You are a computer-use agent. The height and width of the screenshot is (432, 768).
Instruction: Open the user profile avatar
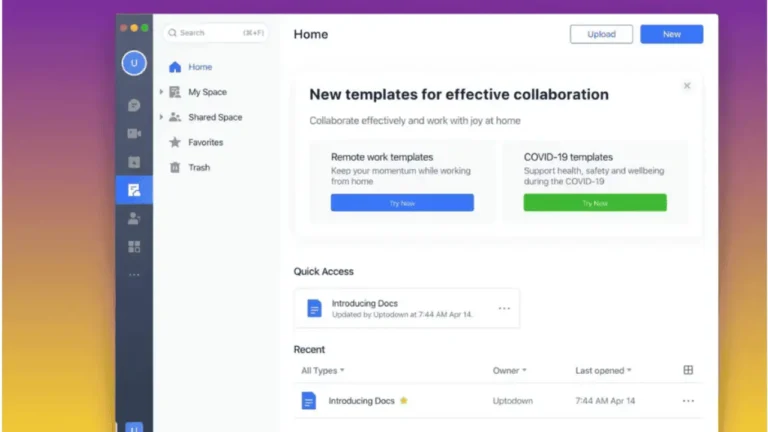click(134, 63)
